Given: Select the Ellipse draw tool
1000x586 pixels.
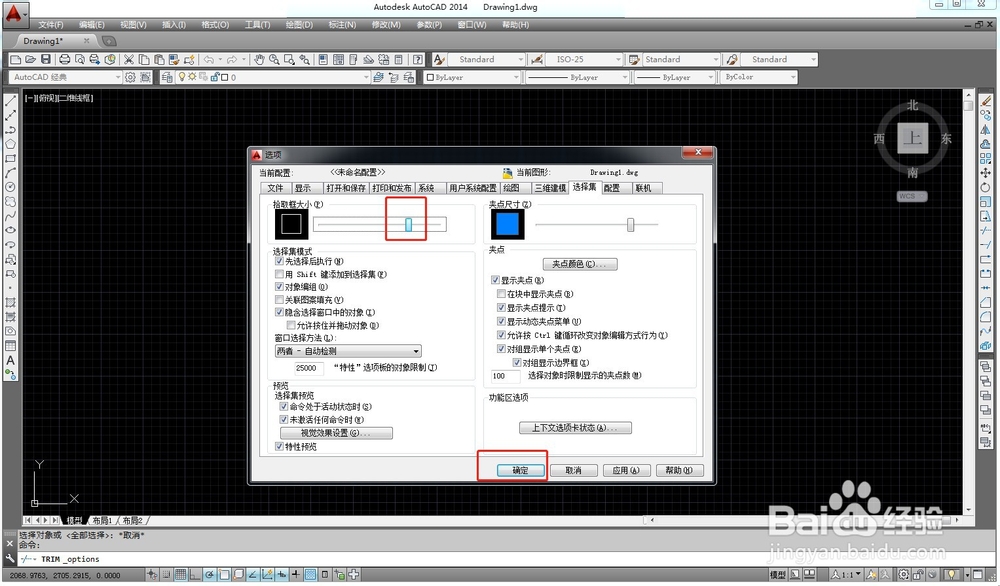Looking at the screenshot, I should pos(10,230).
